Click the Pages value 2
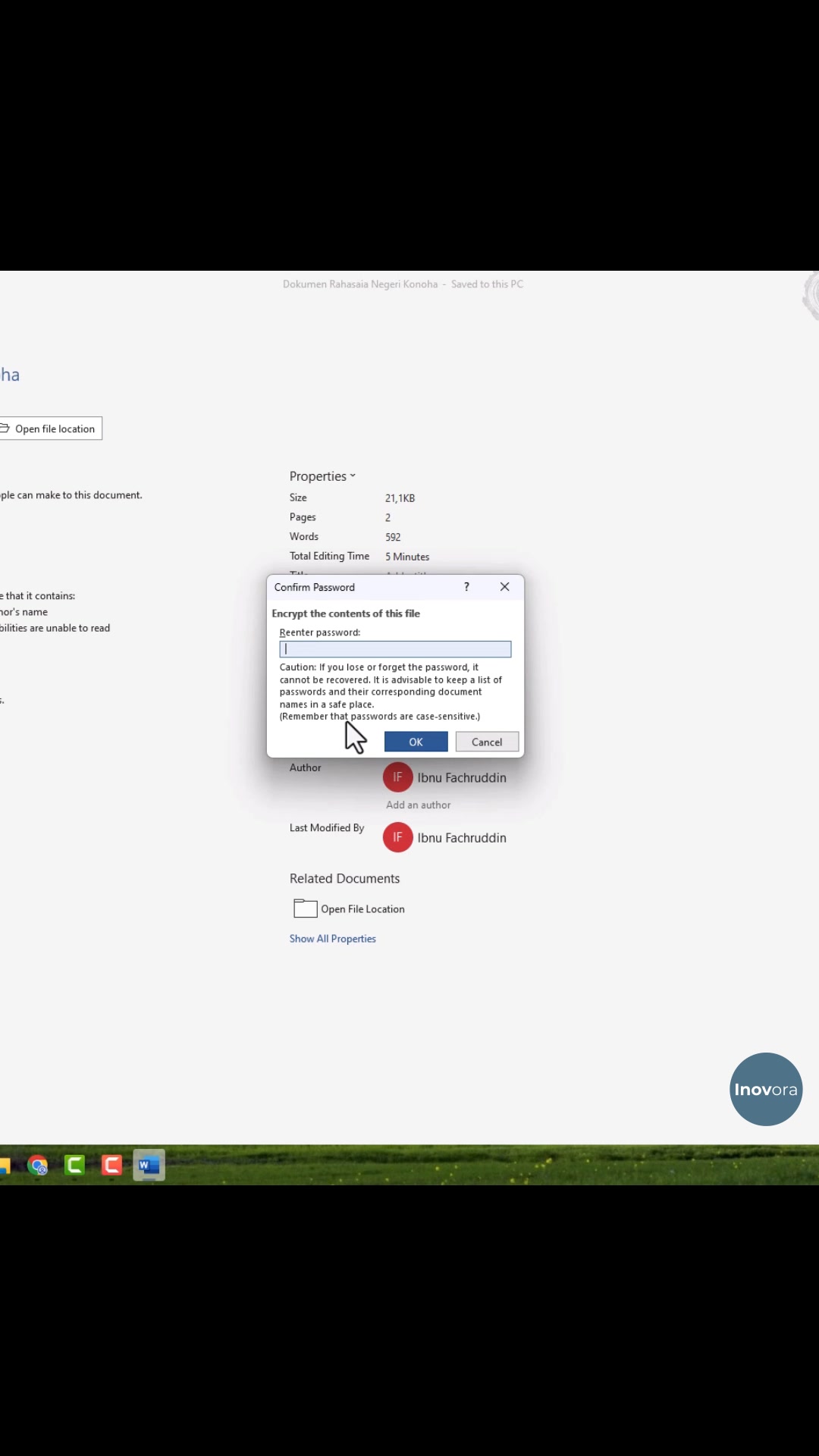This screenshot has height=1456, width=819. point(388,518)
